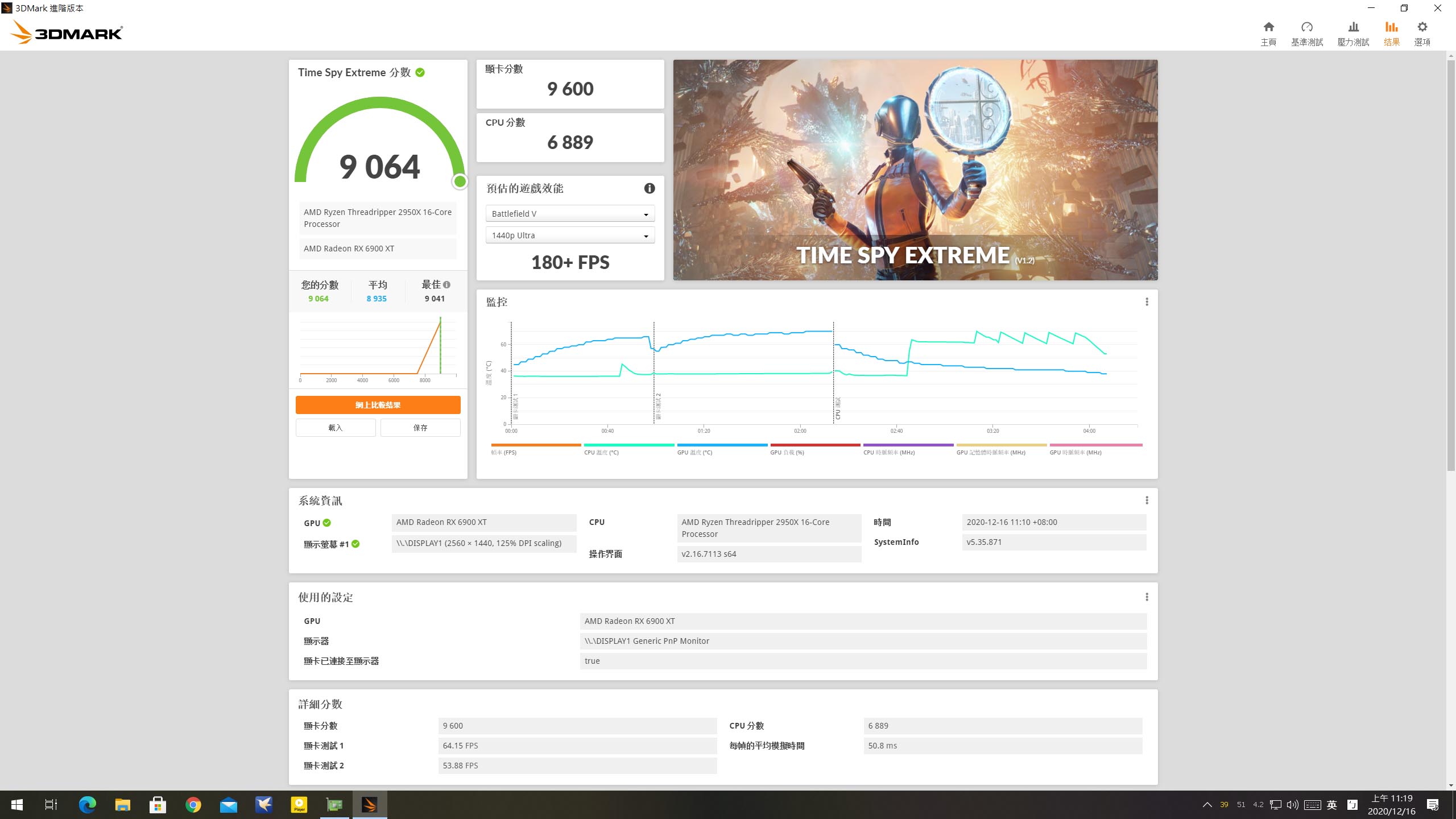1456x819 pixels.
Task: Open the notification center icon
Action: pyautogui.click(x=1433, y=805)
